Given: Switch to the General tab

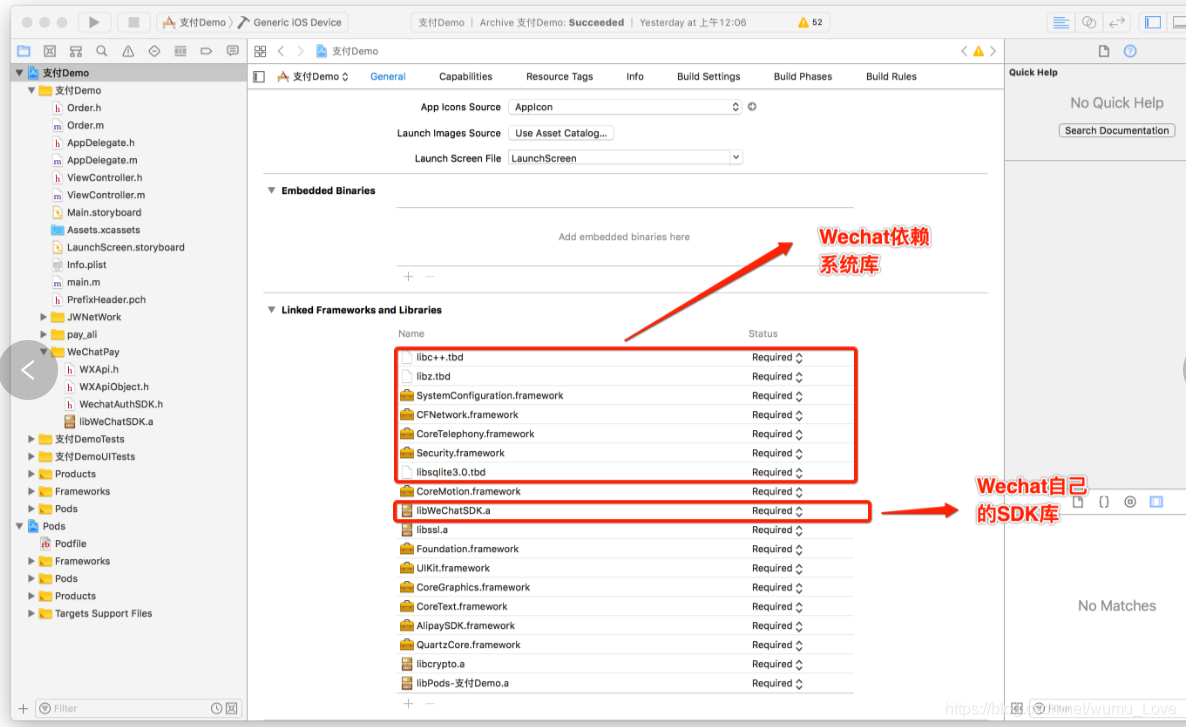Looking at the screenshot, I should [388, 76].
